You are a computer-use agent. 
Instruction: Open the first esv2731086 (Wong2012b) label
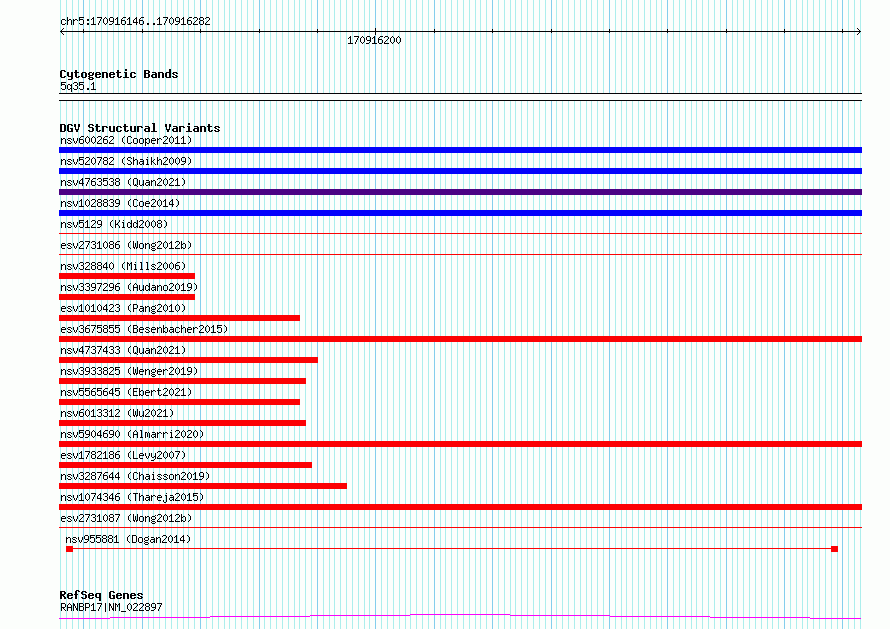pyautogui.click(x=126, y=245)
